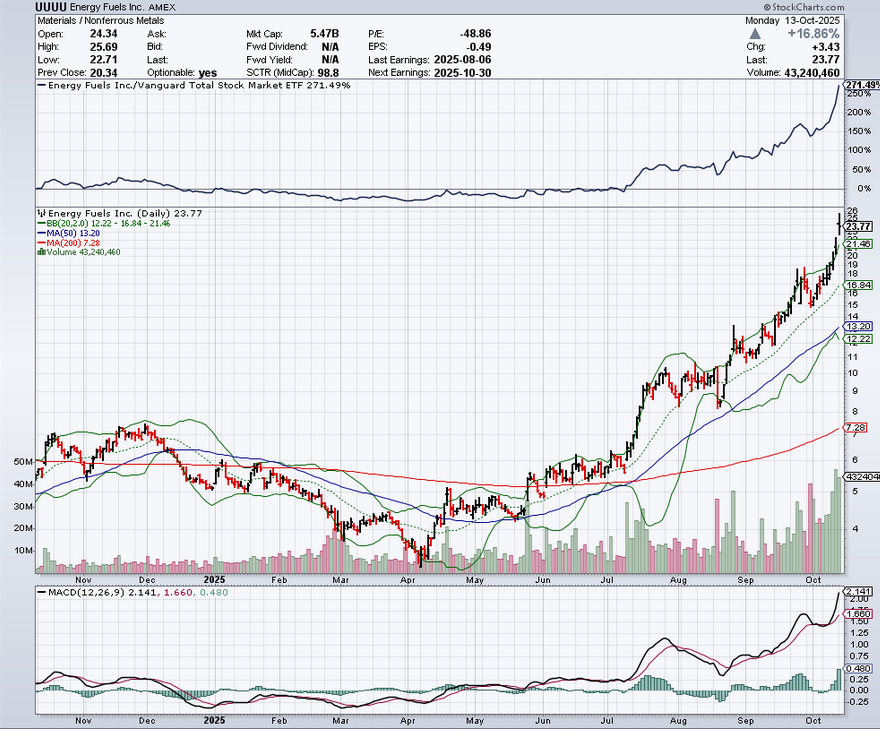Click the gray up-arrow change icon
The width and height of the screenshot is (880, 729).
coord(755,34)
